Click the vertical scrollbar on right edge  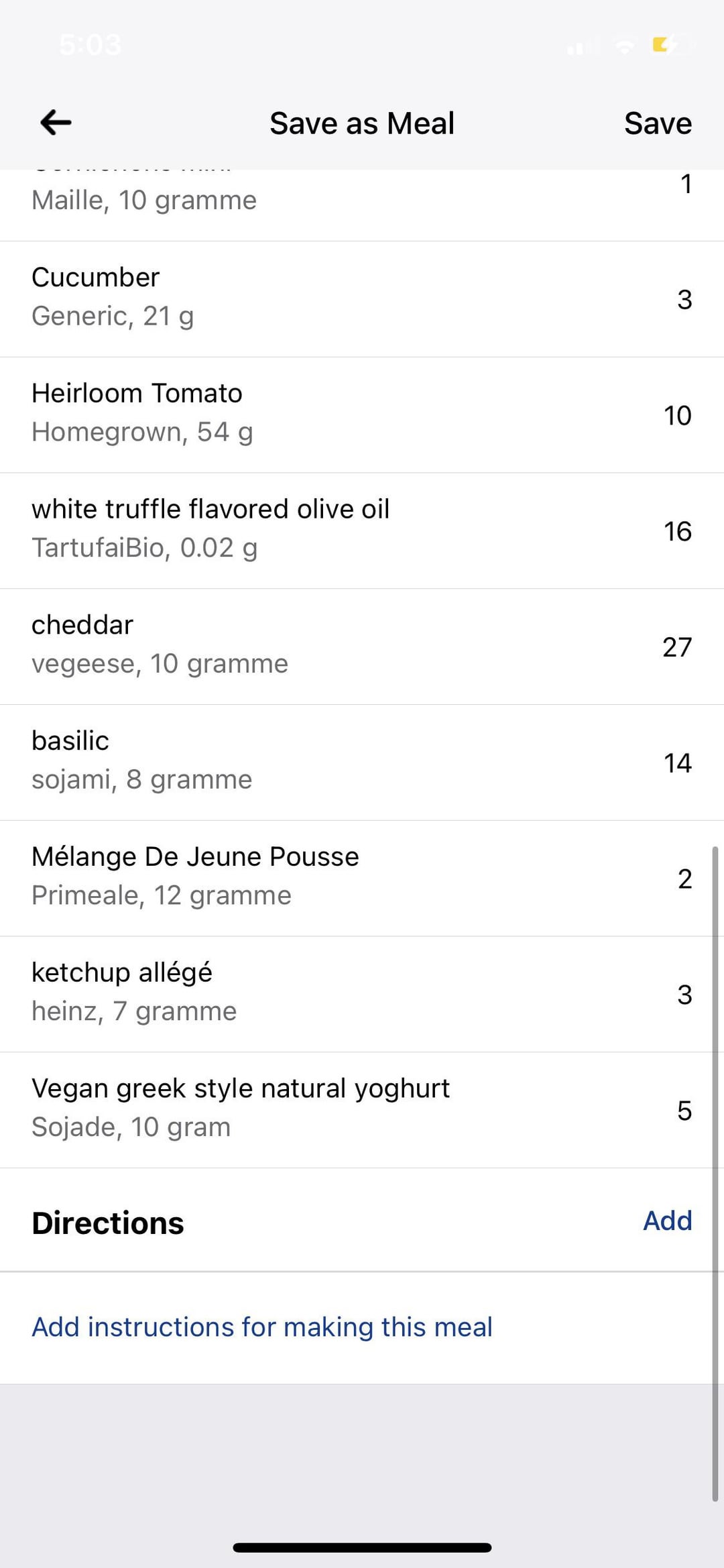point(715,1174)
